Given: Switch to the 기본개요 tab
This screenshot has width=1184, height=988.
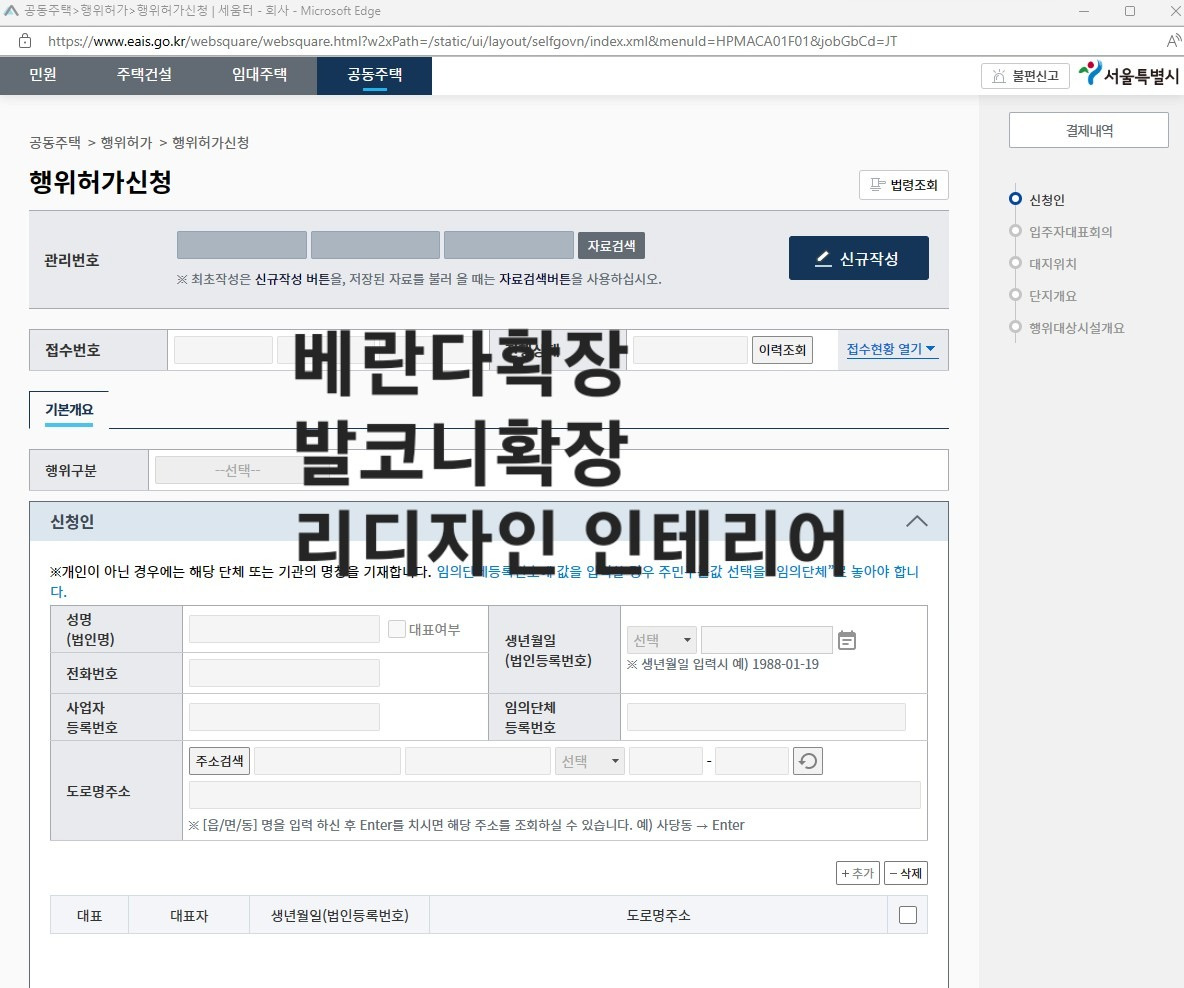Looking at the screenshot, I should coord(69,410).
